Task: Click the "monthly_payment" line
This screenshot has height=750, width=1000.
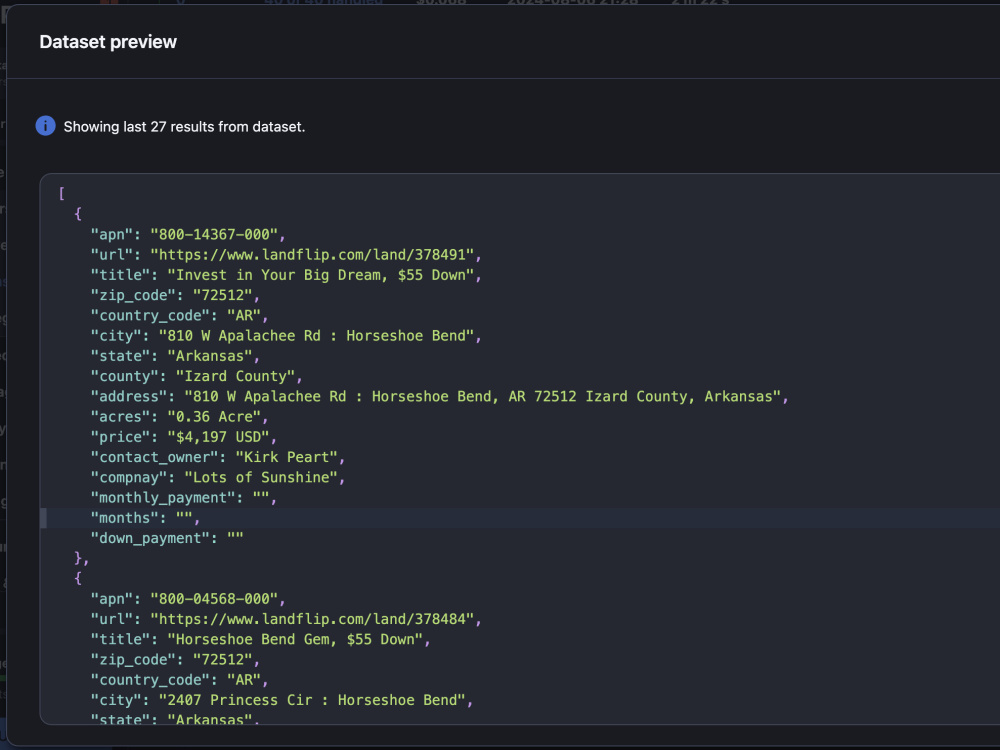Action: (x=184, y=498)
